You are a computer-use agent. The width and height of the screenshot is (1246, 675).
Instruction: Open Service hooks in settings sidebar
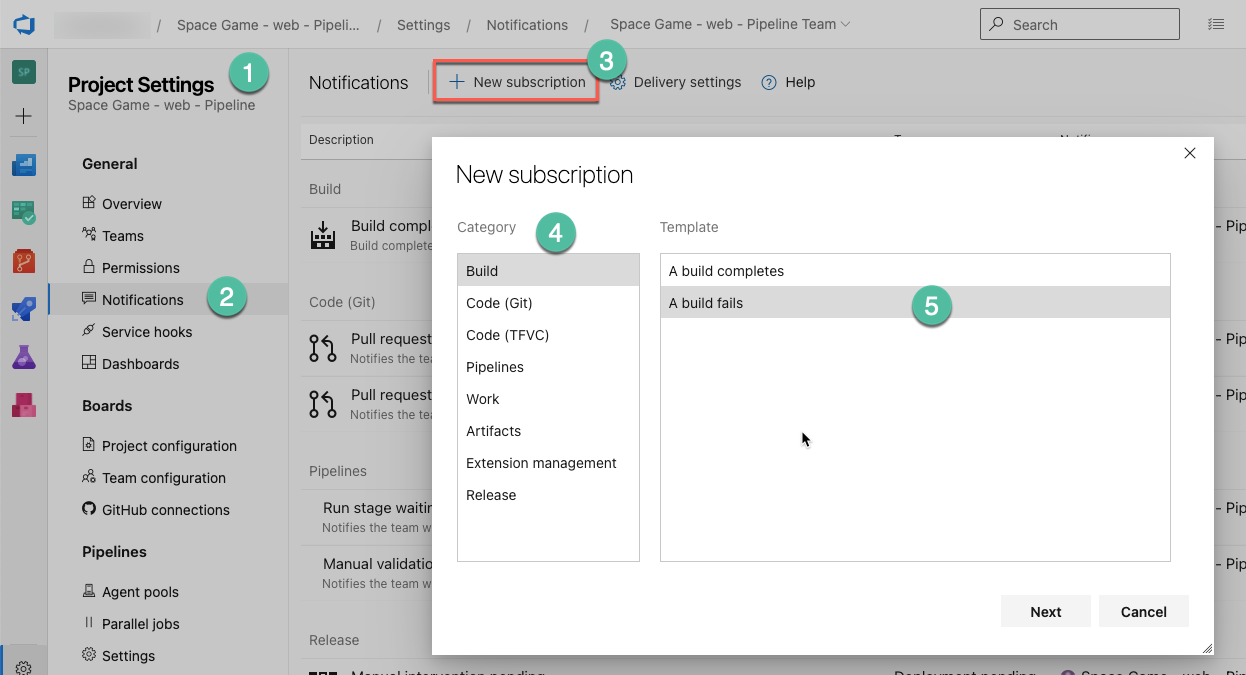147,332
